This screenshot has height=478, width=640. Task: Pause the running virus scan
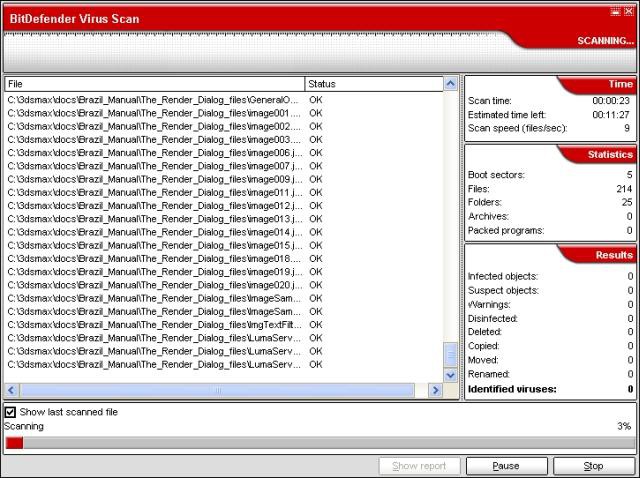pos(506,466)
